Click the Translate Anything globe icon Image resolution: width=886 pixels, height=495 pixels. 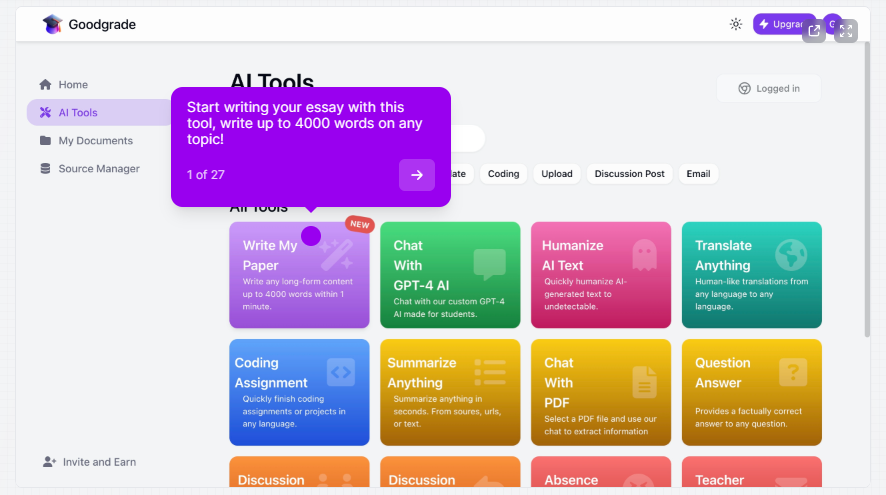pyautogui.click(x=791, y=255)
